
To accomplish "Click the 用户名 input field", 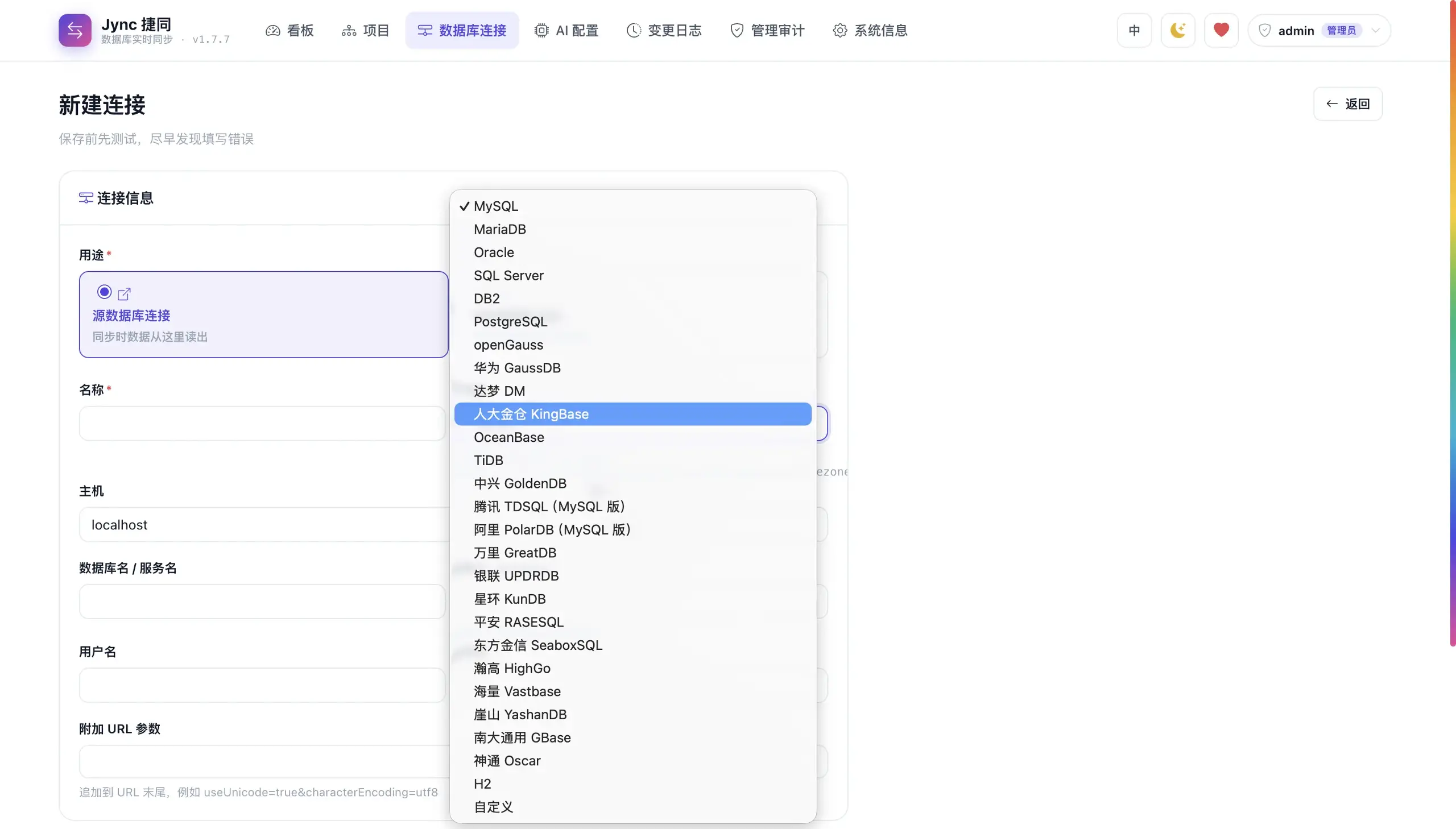I will tap(262, 685).
